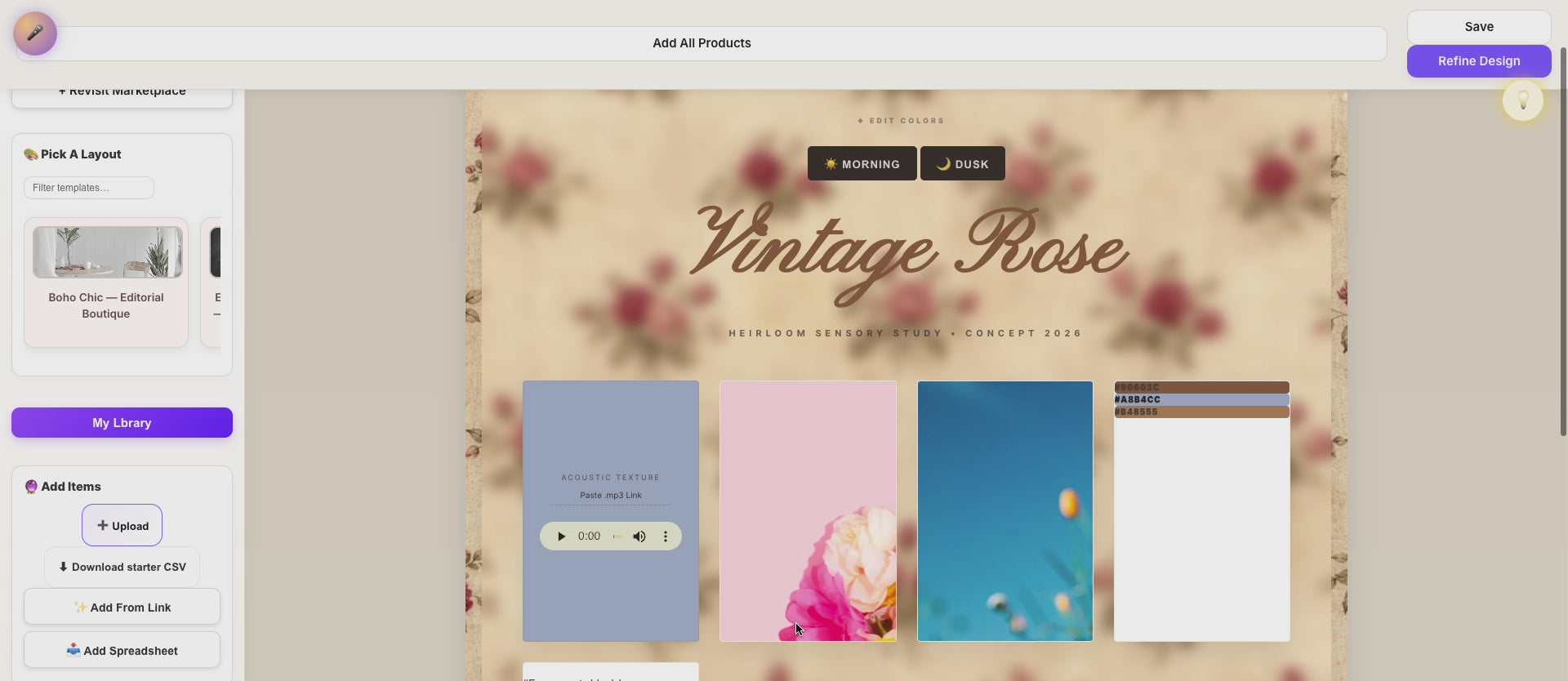Viewport: 1568px width, 681px height.
Task: Click the Paste .mp3 Link field
Action: [x=611, y=496]
